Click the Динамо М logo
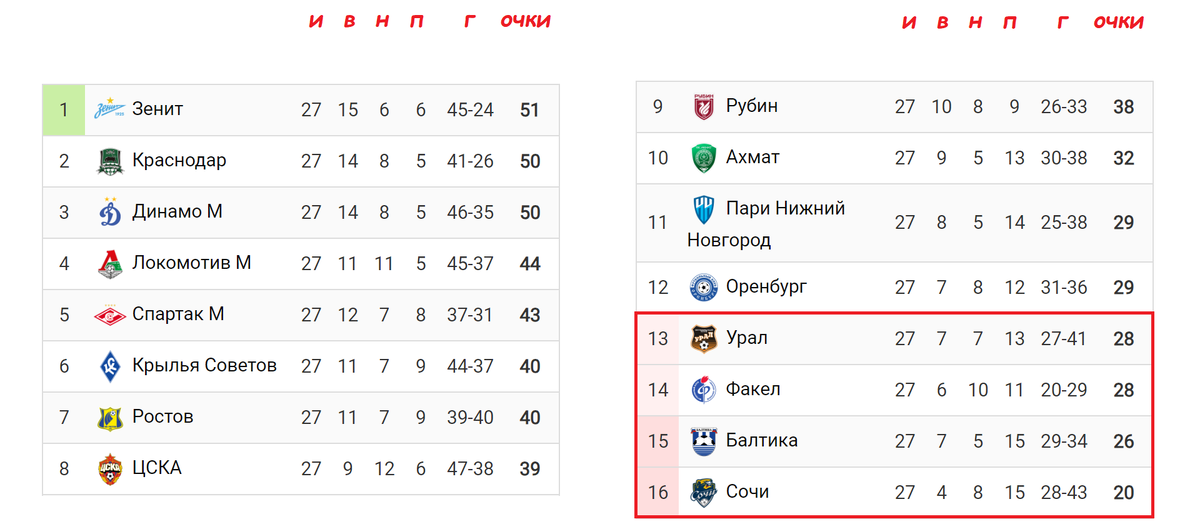This screenshot has width=1200, height=529. [110, 212]
